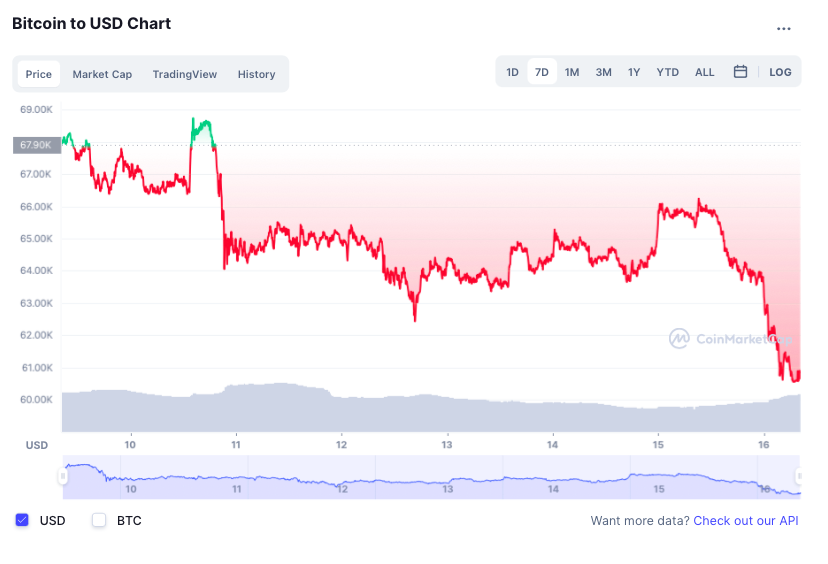Open the TradingView tab
This screenshot has width=828, height=564.
coord(184,74)
